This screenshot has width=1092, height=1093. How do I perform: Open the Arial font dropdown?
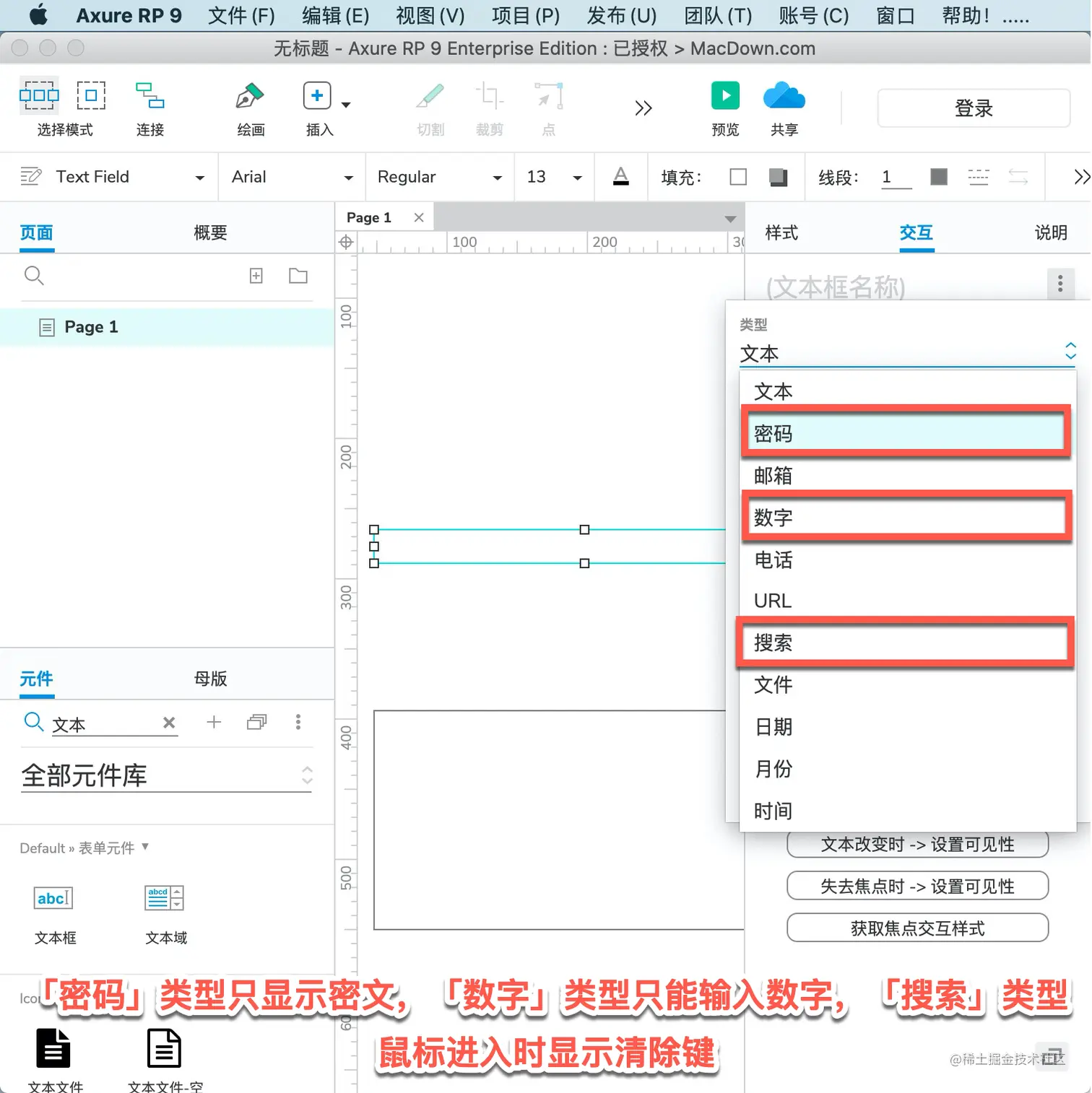click(292, 177)
